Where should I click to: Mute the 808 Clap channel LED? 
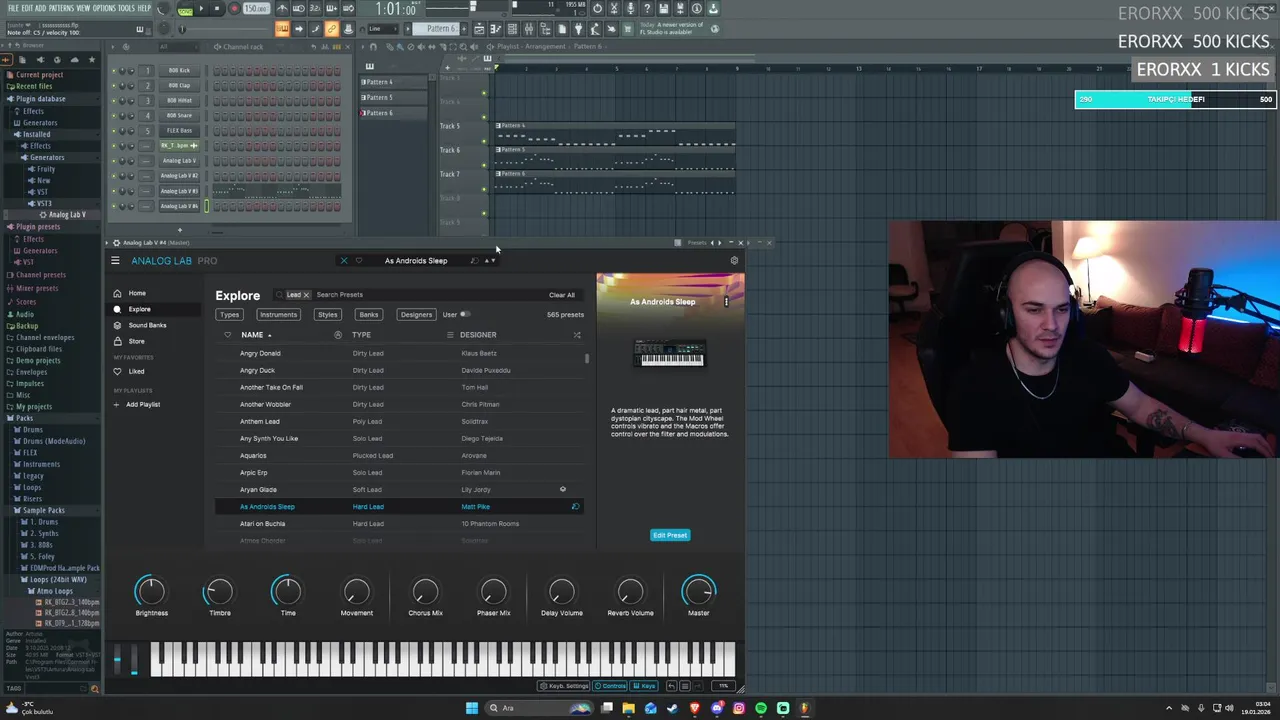point(114,86)
